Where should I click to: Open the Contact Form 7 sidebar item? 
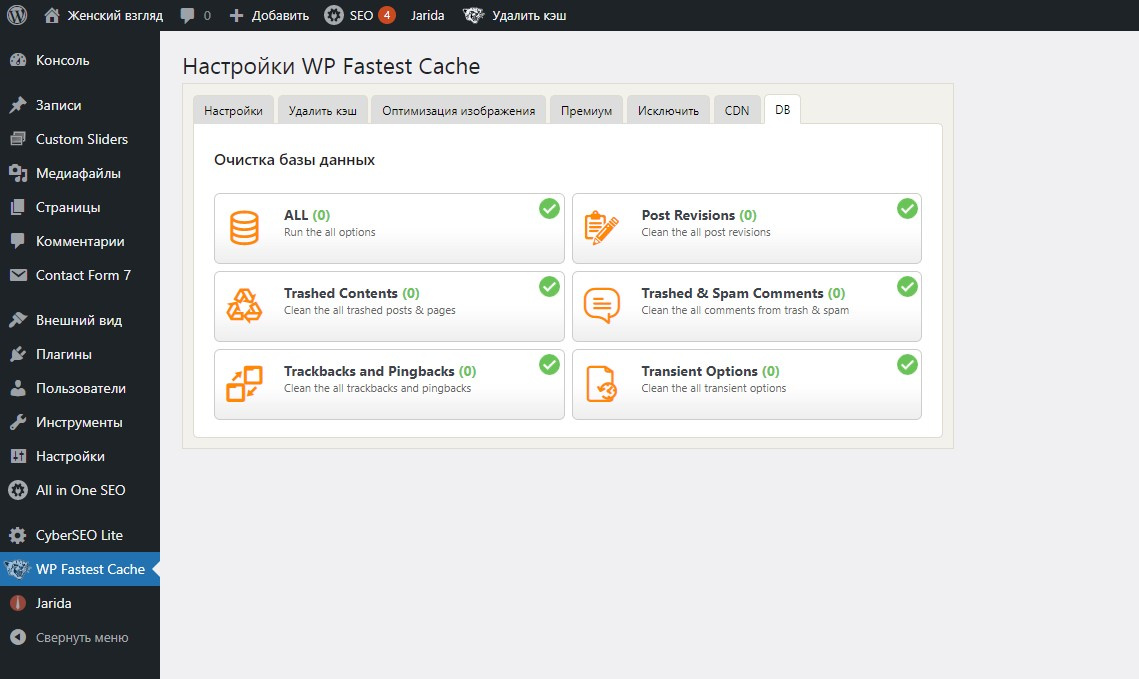click(83, 275)
